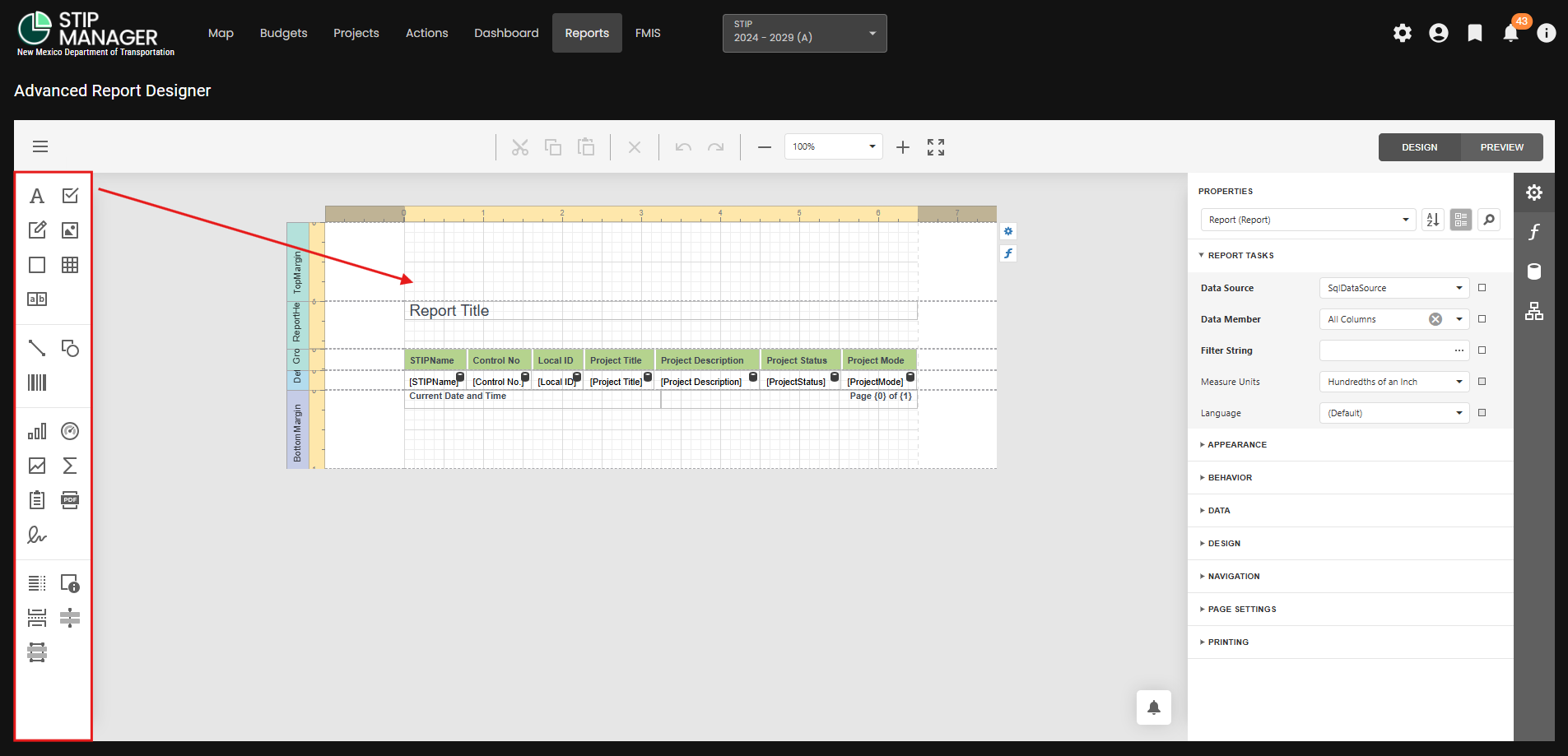Viewport: 1568px width, 756px height.
Task: Select the Picture Box tool
Action: click(70, 230)
